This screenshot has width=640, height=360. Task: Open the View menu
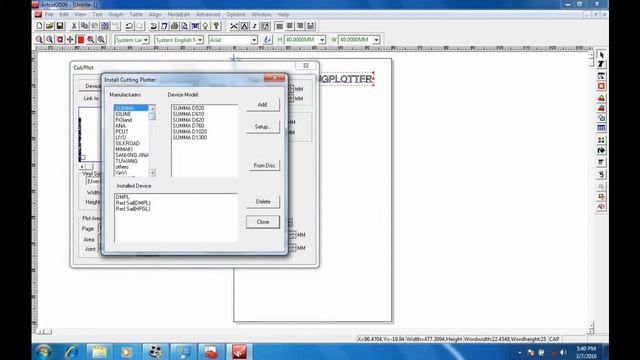pos(80,14)
